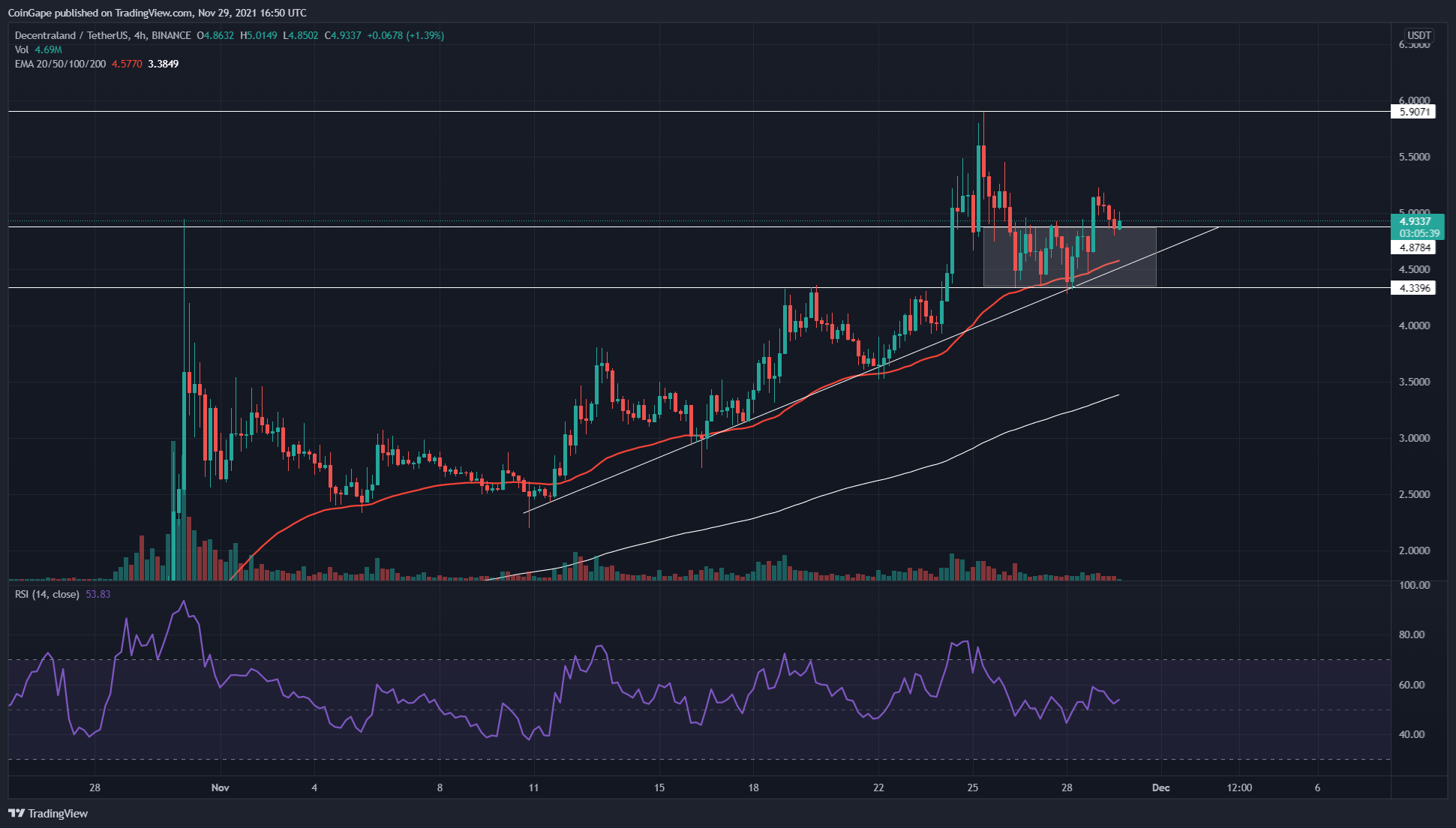The image size is (1456, 828).
Task: Click the EMA value 4.5770 in red
Action: pos(127,64)
